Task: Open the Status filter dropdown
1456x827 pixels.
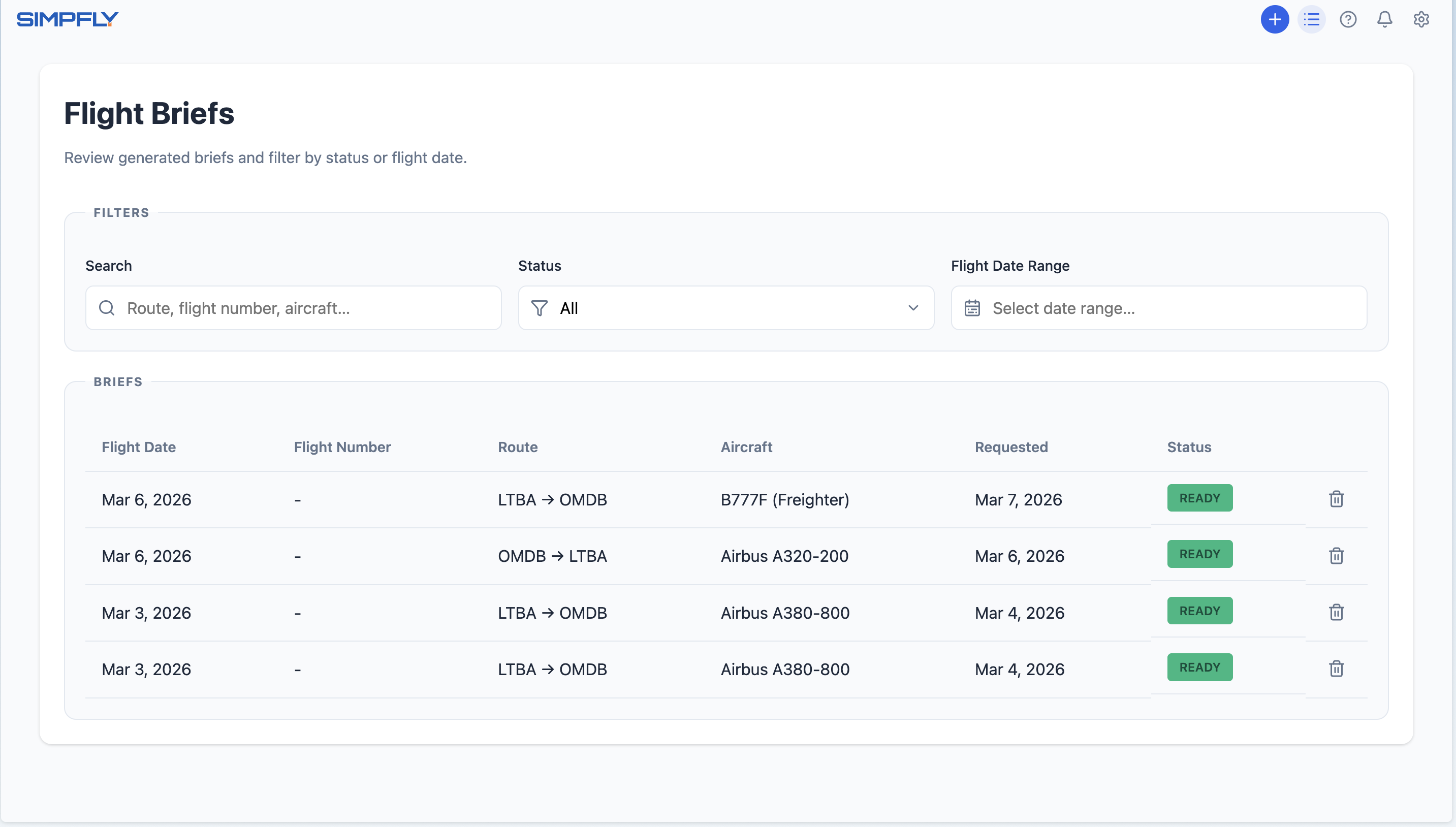Action: click(x=725, y=308)
